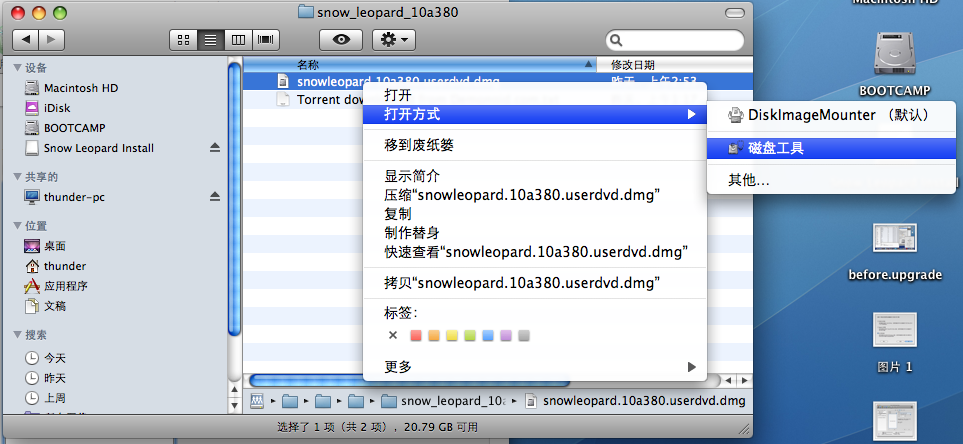The height and width of the screenshot is (444, 963).
Task: Select 图片 1 on the desktop
Action: point(895,343)
